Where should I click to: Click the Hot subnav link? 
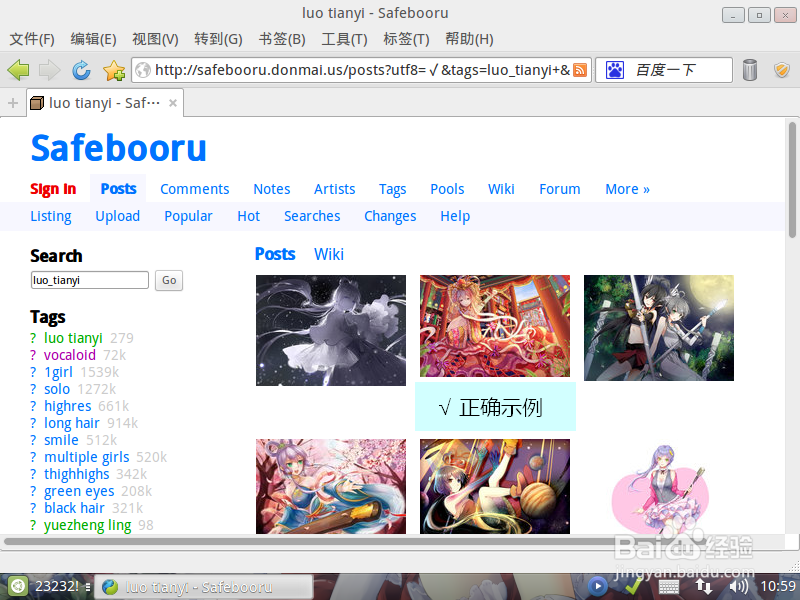[248, 216]
